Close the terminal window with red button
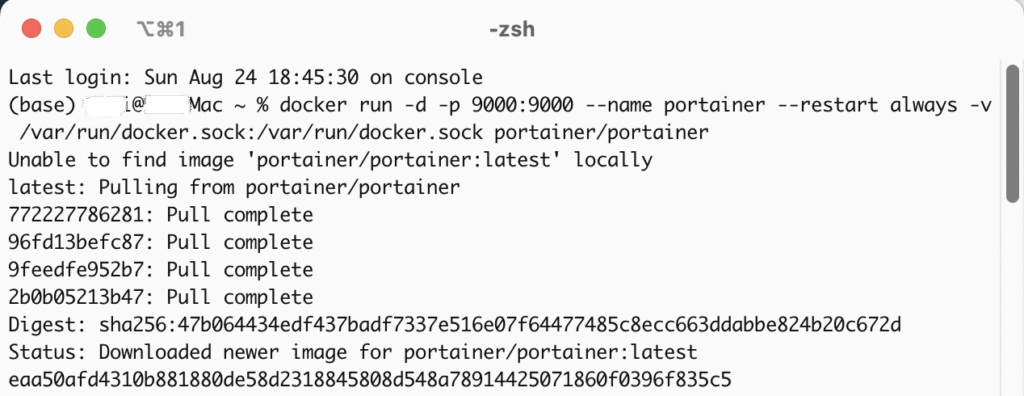The image size is (1024, 396). [31, 29]
